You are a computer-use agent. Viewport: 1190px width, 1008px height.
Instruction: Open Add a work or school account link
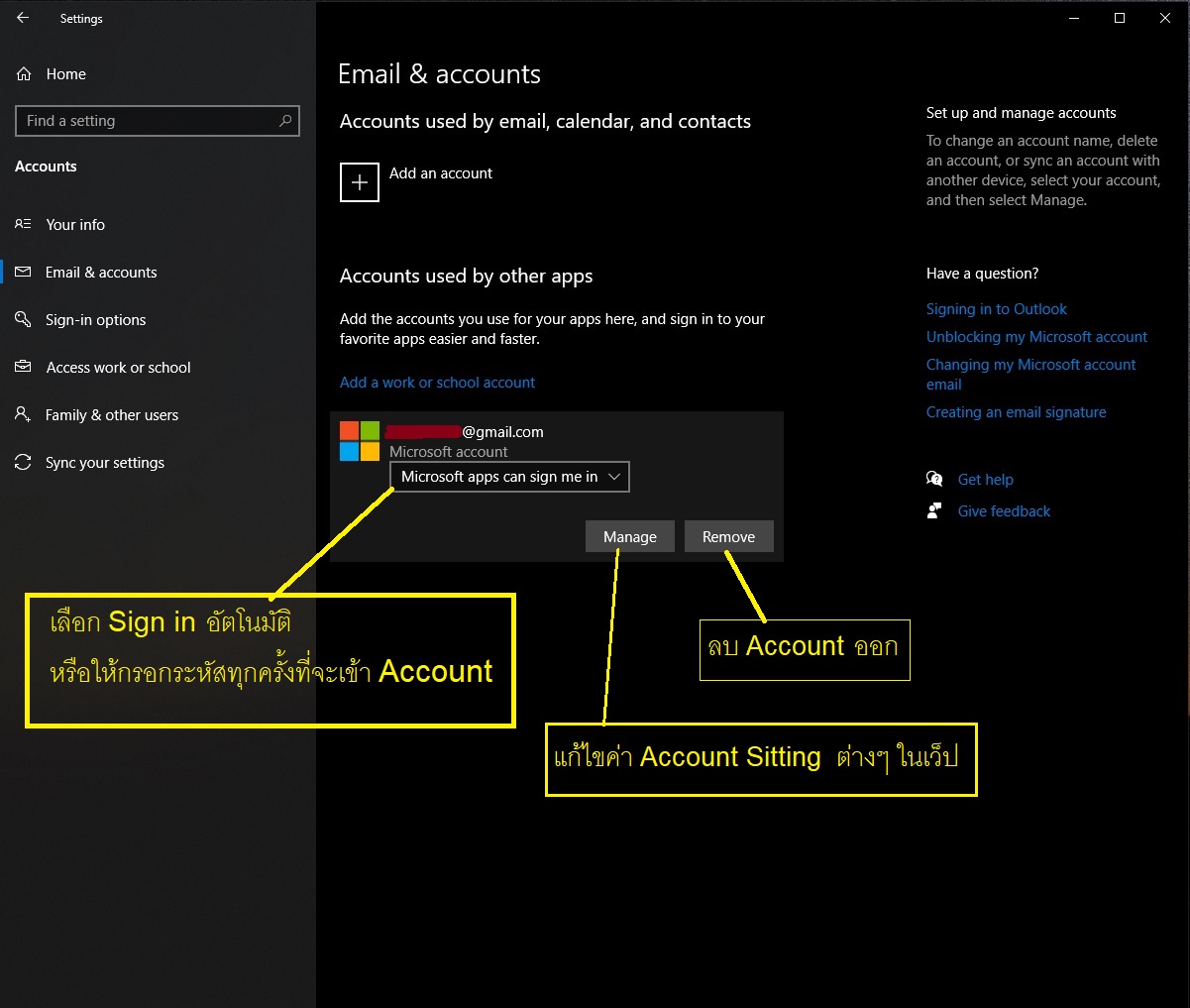point(437,382)
